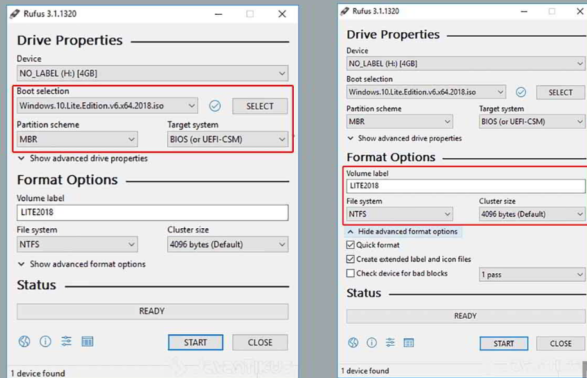This screenshot has height=378, width=587.
Task: Open File system NTFS dropdown in right window
Action: [399, 214]
